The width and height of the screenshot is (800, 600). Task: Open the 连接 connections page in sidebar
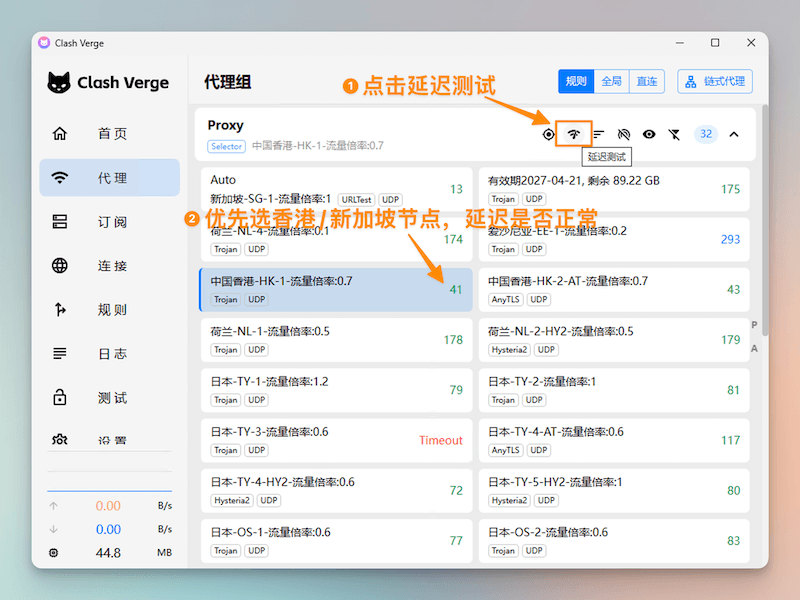[x=109, y=265]
